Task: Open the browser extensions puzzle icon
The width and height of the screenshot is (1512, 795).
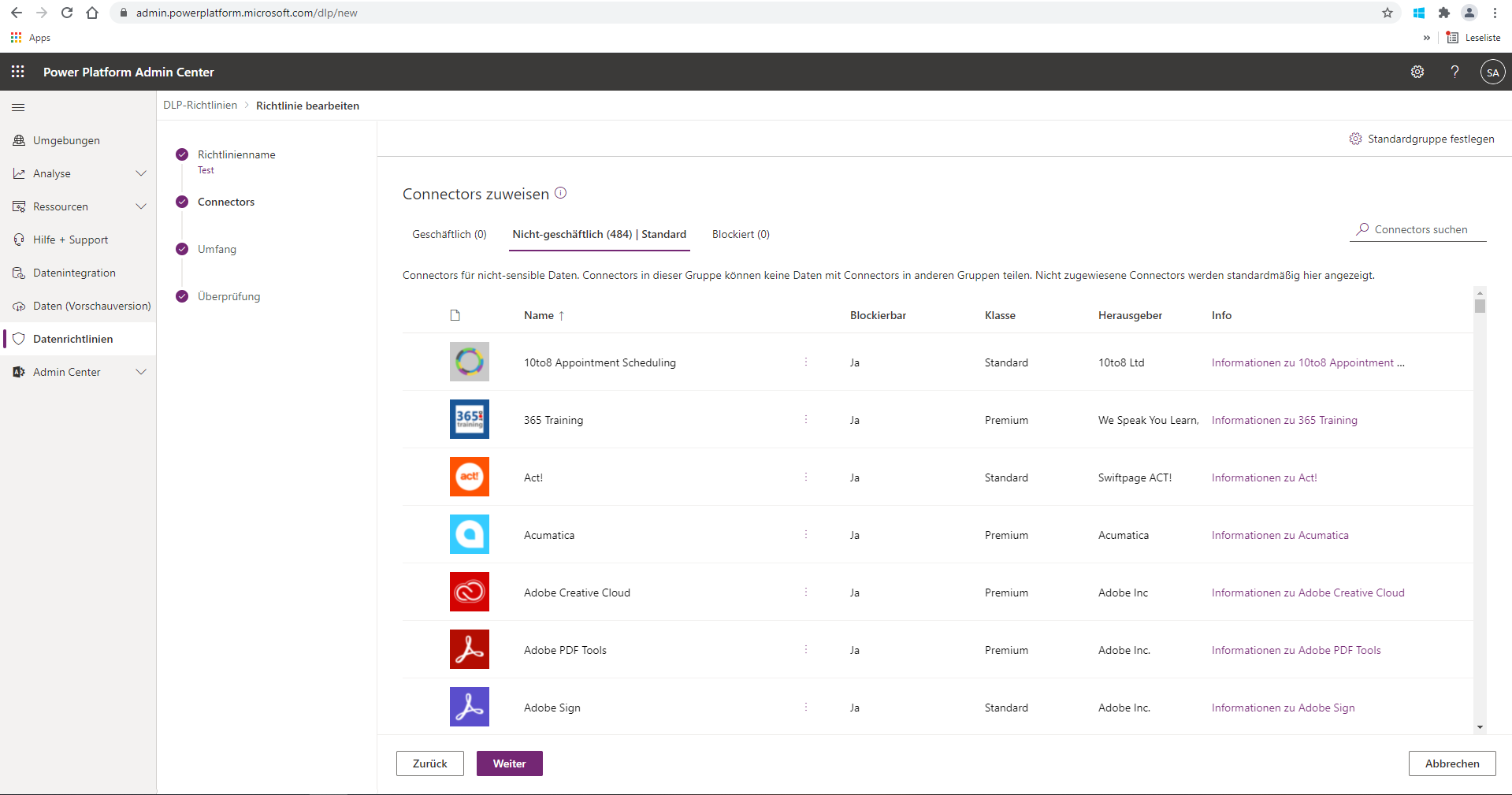Action: 1443,13
